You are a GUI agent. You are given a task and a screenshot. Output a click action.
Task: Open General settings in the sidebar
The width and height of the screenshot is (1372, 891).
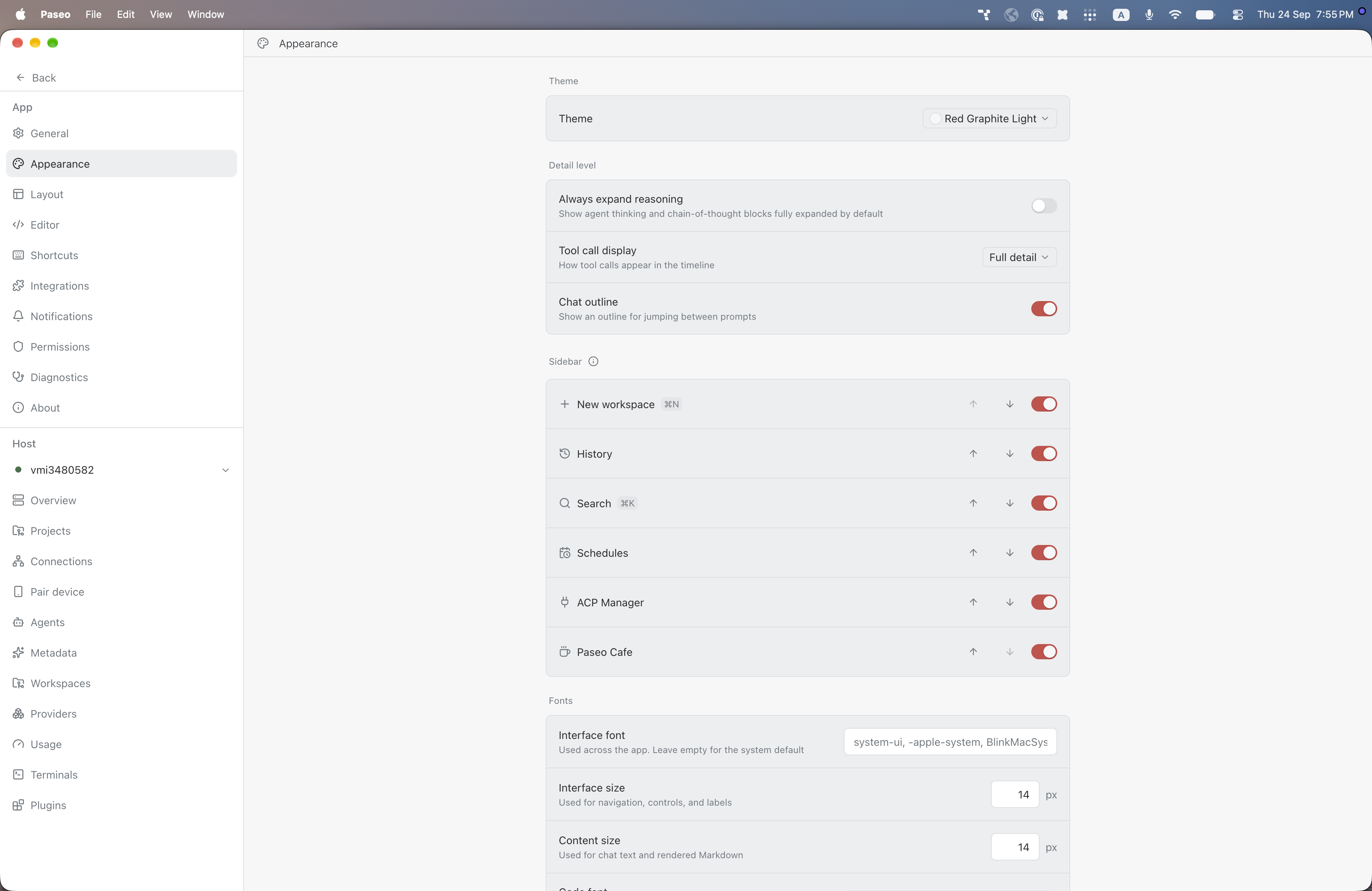click(121, 133)
